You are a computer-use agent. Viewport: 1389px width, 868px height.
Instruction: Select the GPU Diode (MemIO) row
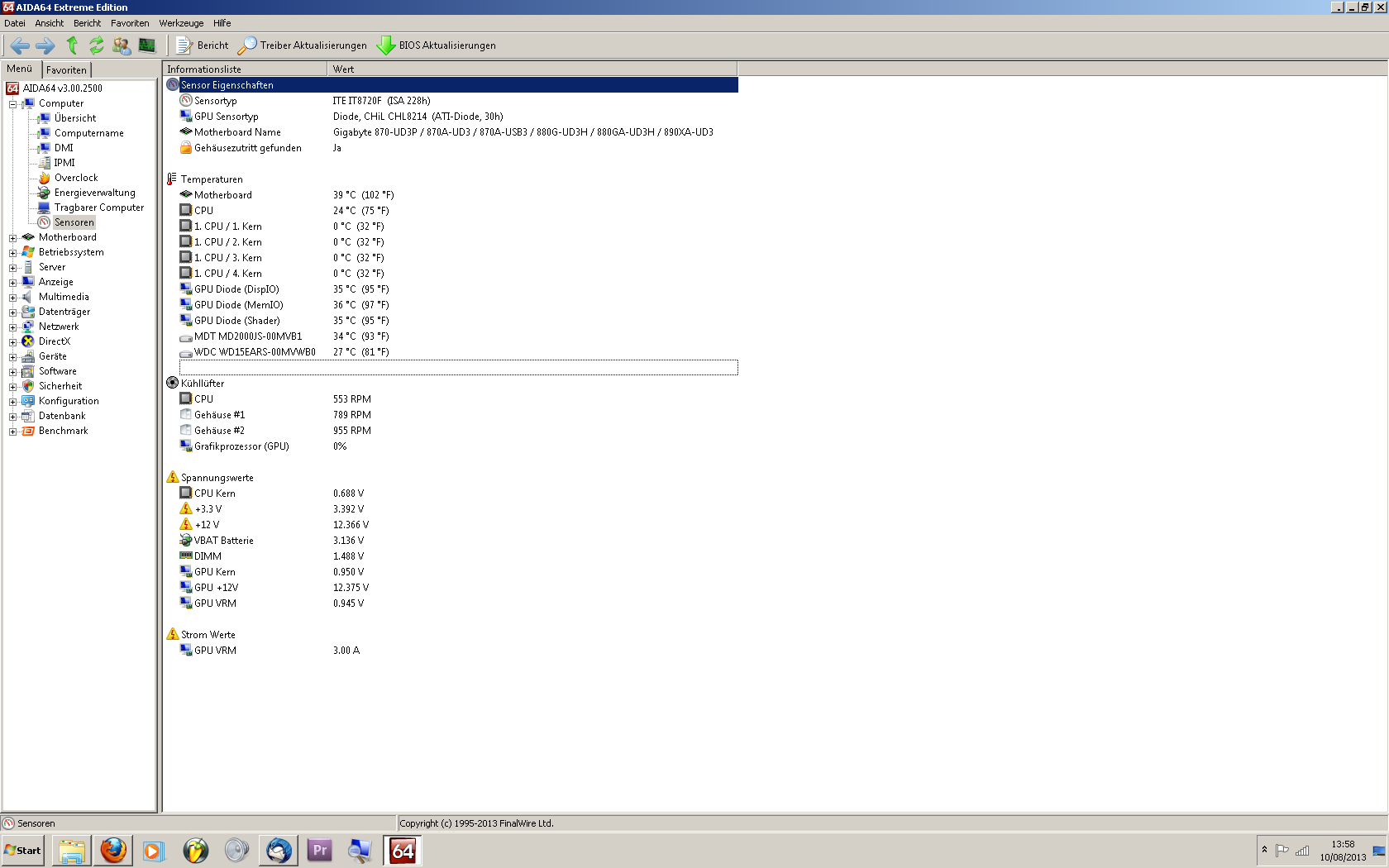click(x=451, y=305)
